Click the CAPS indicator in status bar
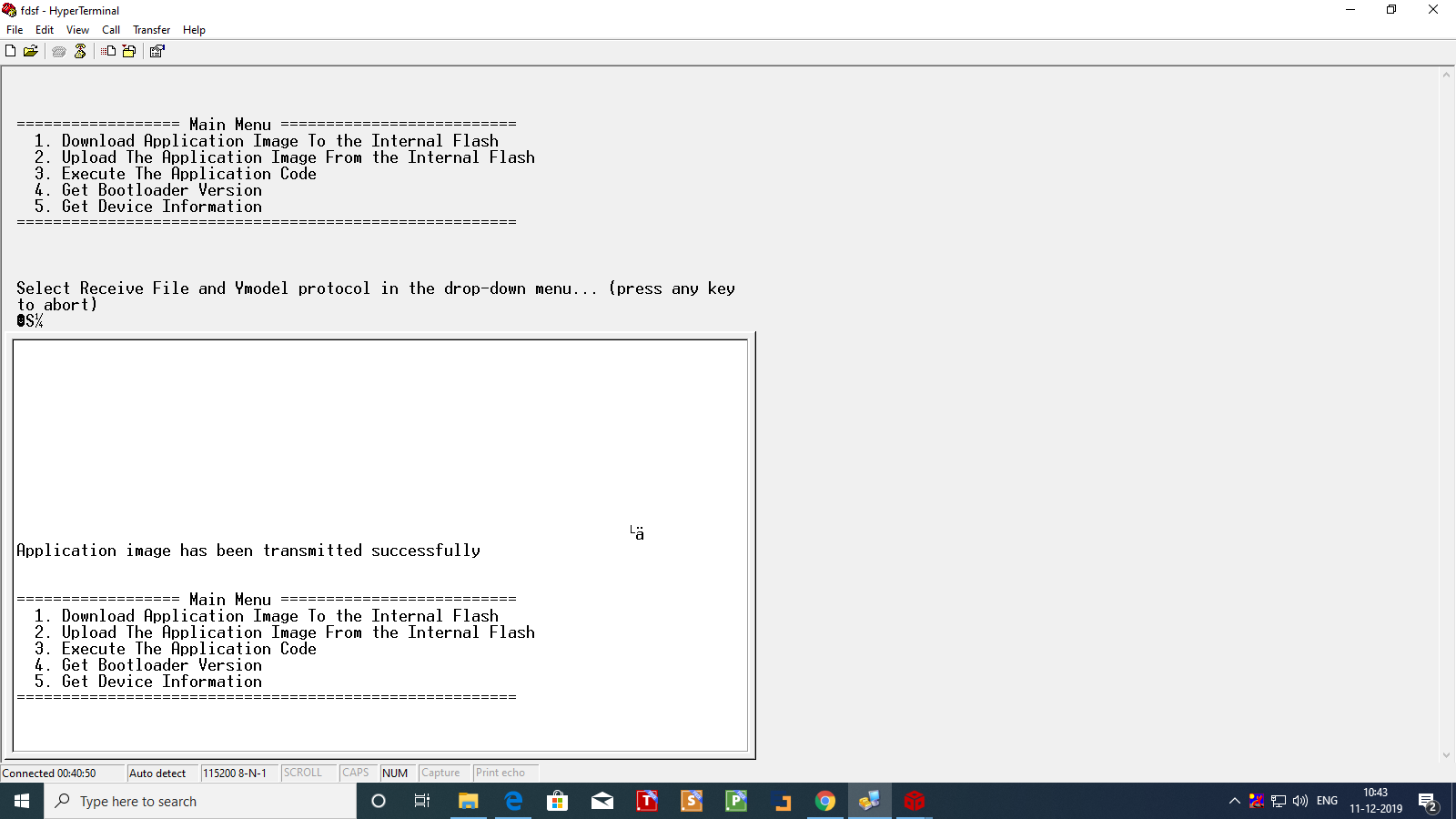 click(356, 773)
